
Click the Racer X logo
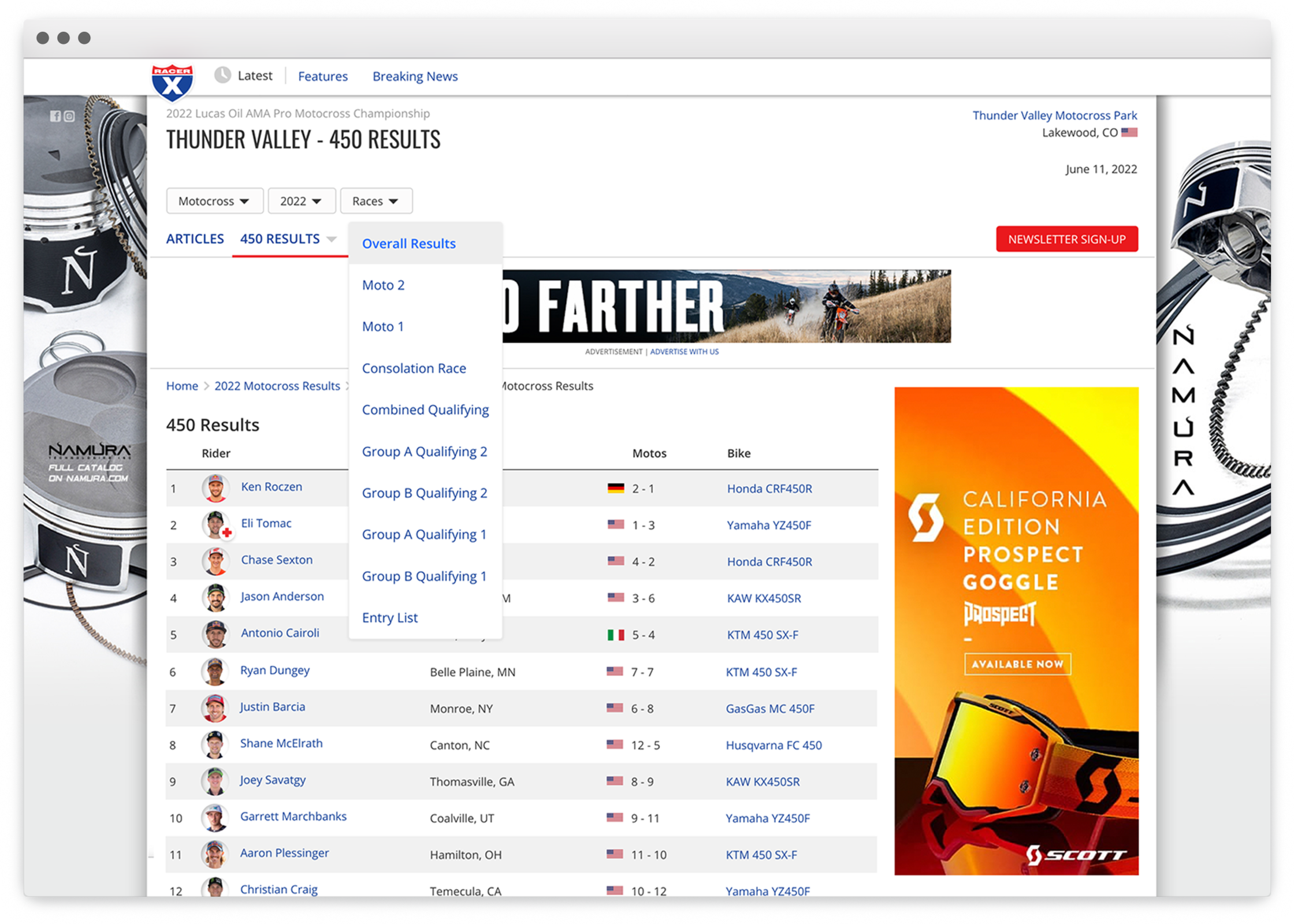[x=172, y=83]
